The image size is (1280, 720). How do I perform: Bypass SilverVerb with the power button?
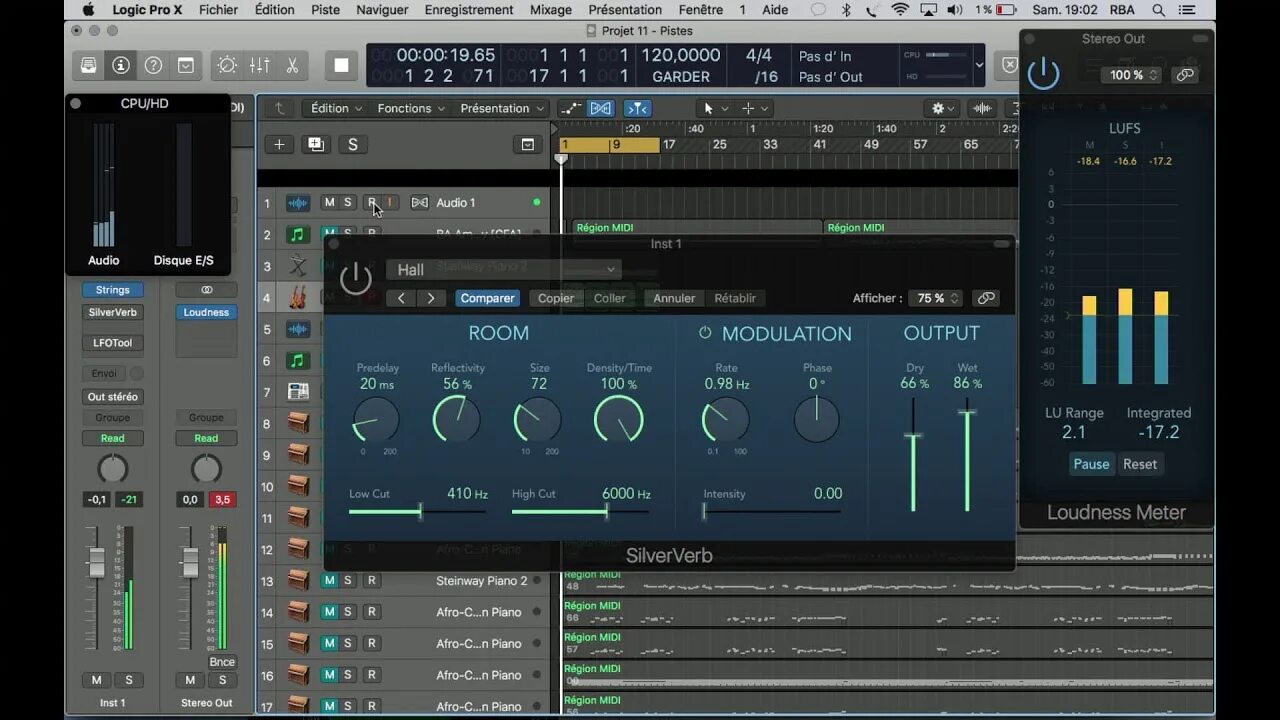pyautogui.click(x=356, y=278)
